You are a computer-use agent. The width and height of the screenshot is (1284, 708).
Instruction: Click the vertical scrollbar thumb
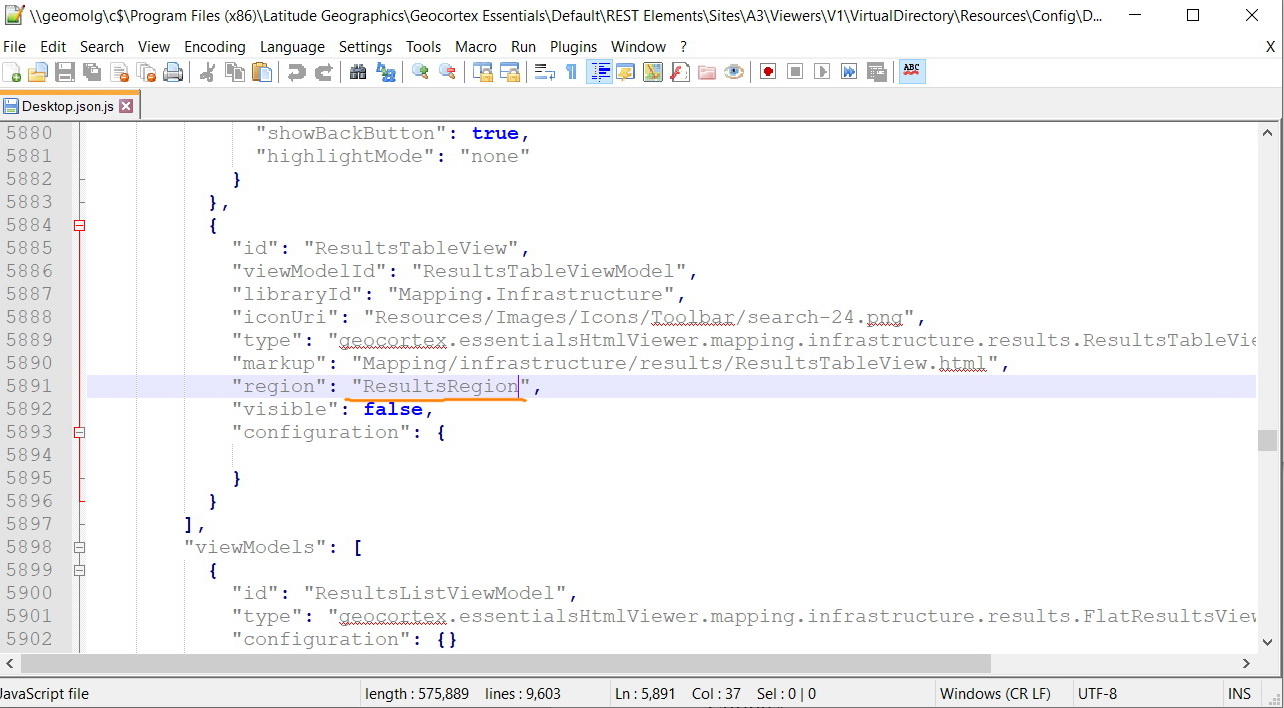point(1267,441)
